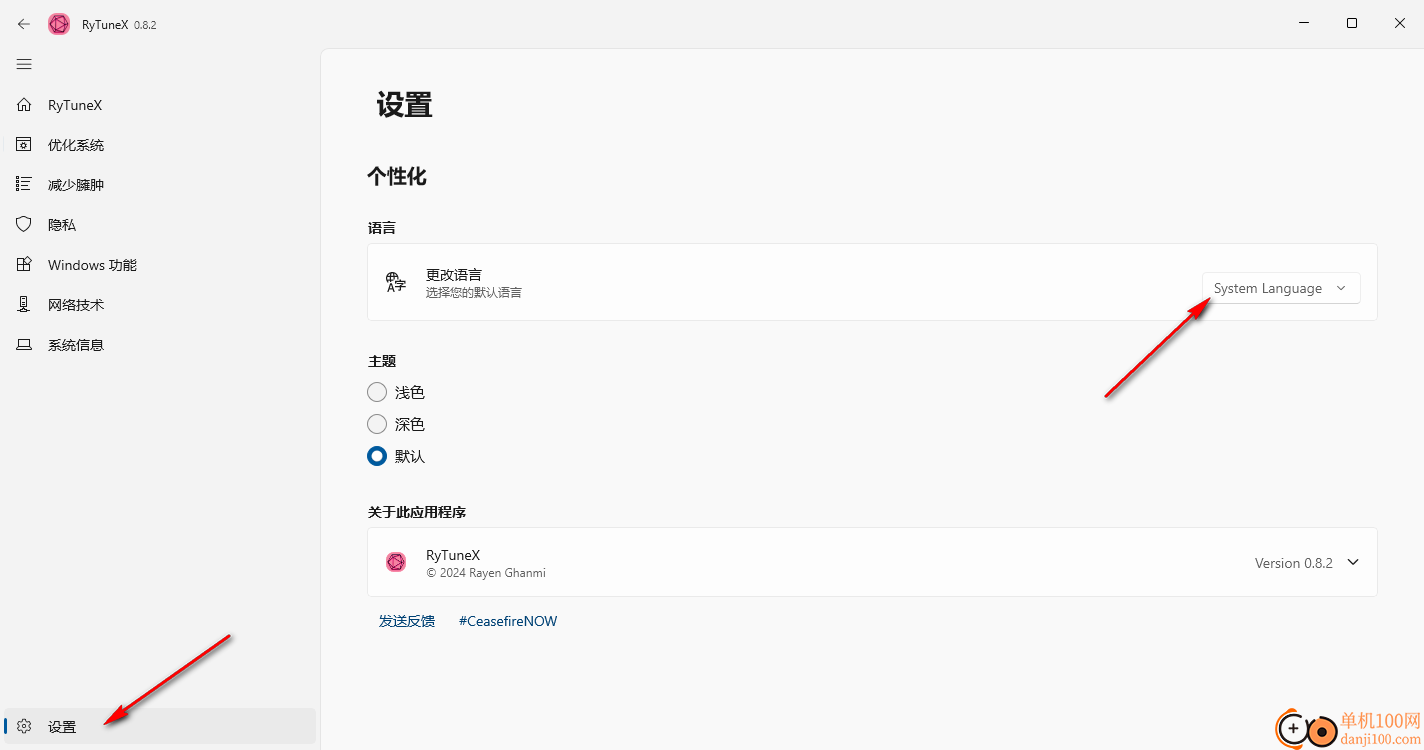
Task: Click the Windows 功能 grid icon
Action: [24, 265]
